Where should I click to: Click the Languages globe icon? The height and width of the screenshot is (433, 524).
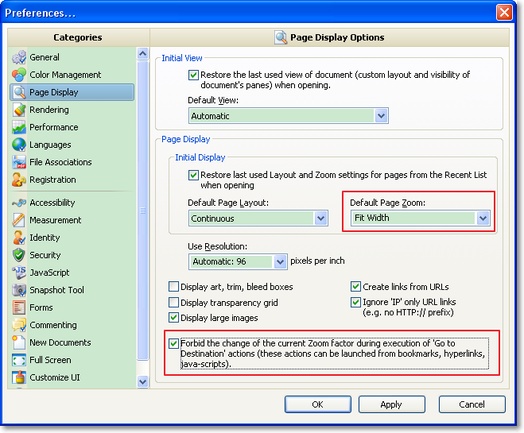pyautogui.click(x=19, y=145)
